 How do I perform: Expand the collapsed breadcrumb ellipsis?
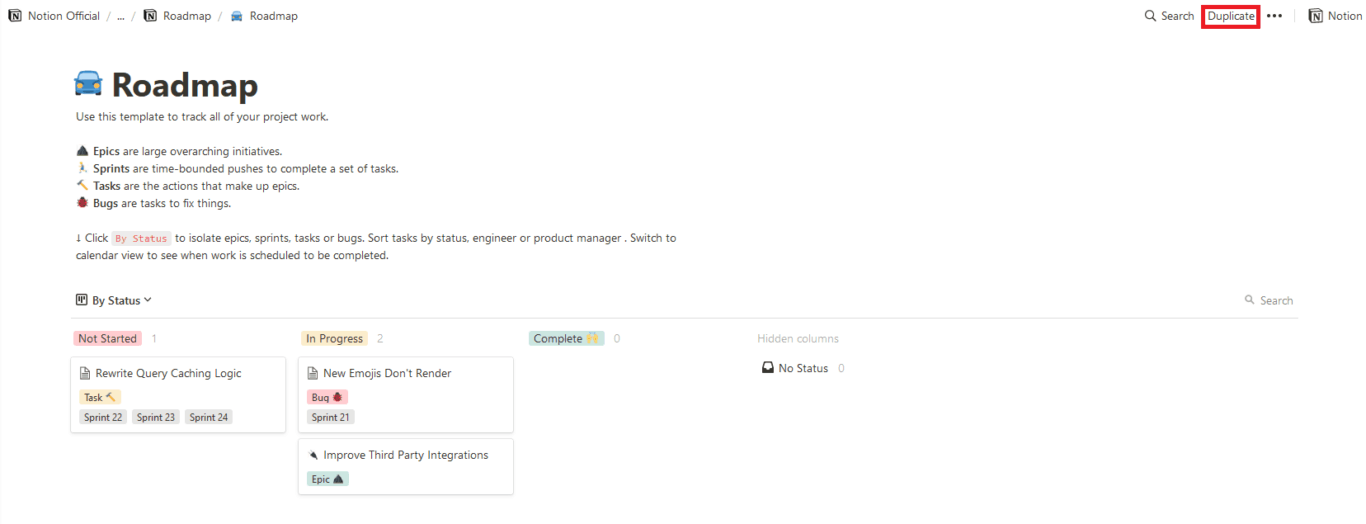tap(121, 16)
